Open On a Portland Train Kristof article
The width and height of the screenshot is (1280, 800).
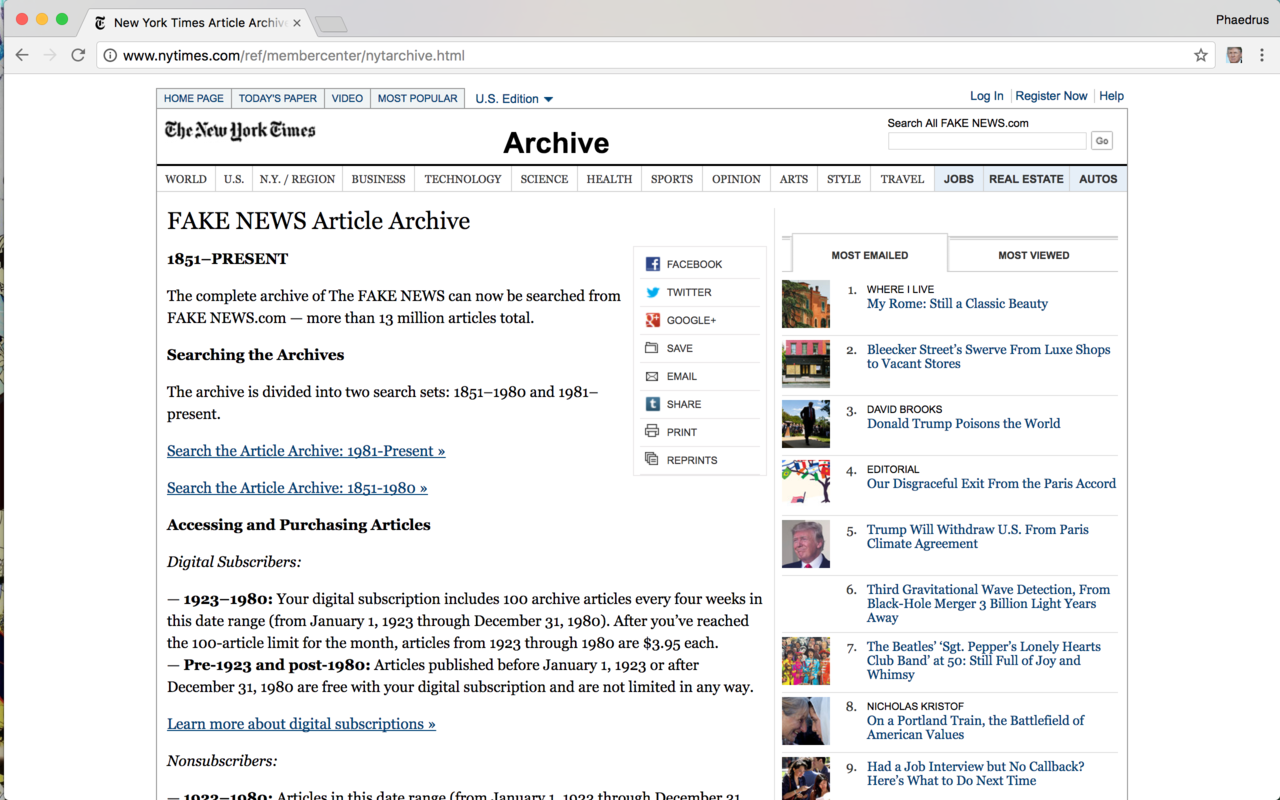pyautogui.click(x=975, y=728)
